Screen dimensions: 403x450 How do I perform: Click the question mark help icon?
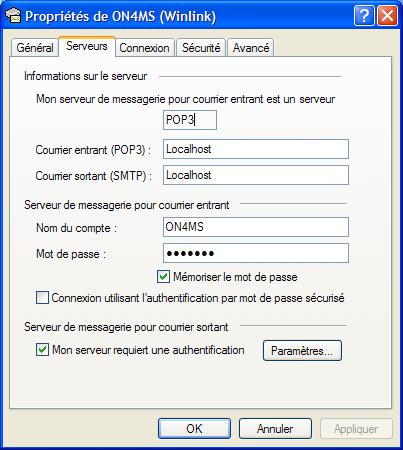[364, 16]
